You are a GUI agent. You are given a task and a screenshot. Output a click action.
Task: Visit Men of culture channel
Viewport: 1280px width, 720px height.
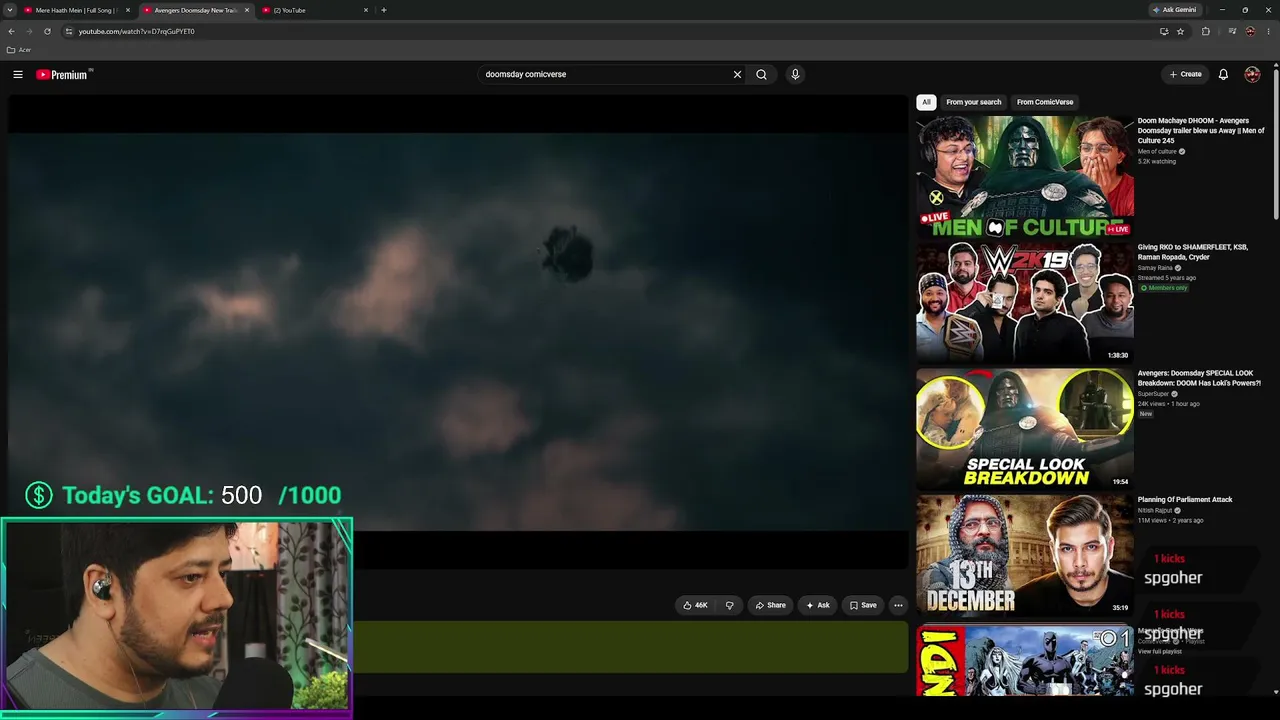(x=1157, y=152)
